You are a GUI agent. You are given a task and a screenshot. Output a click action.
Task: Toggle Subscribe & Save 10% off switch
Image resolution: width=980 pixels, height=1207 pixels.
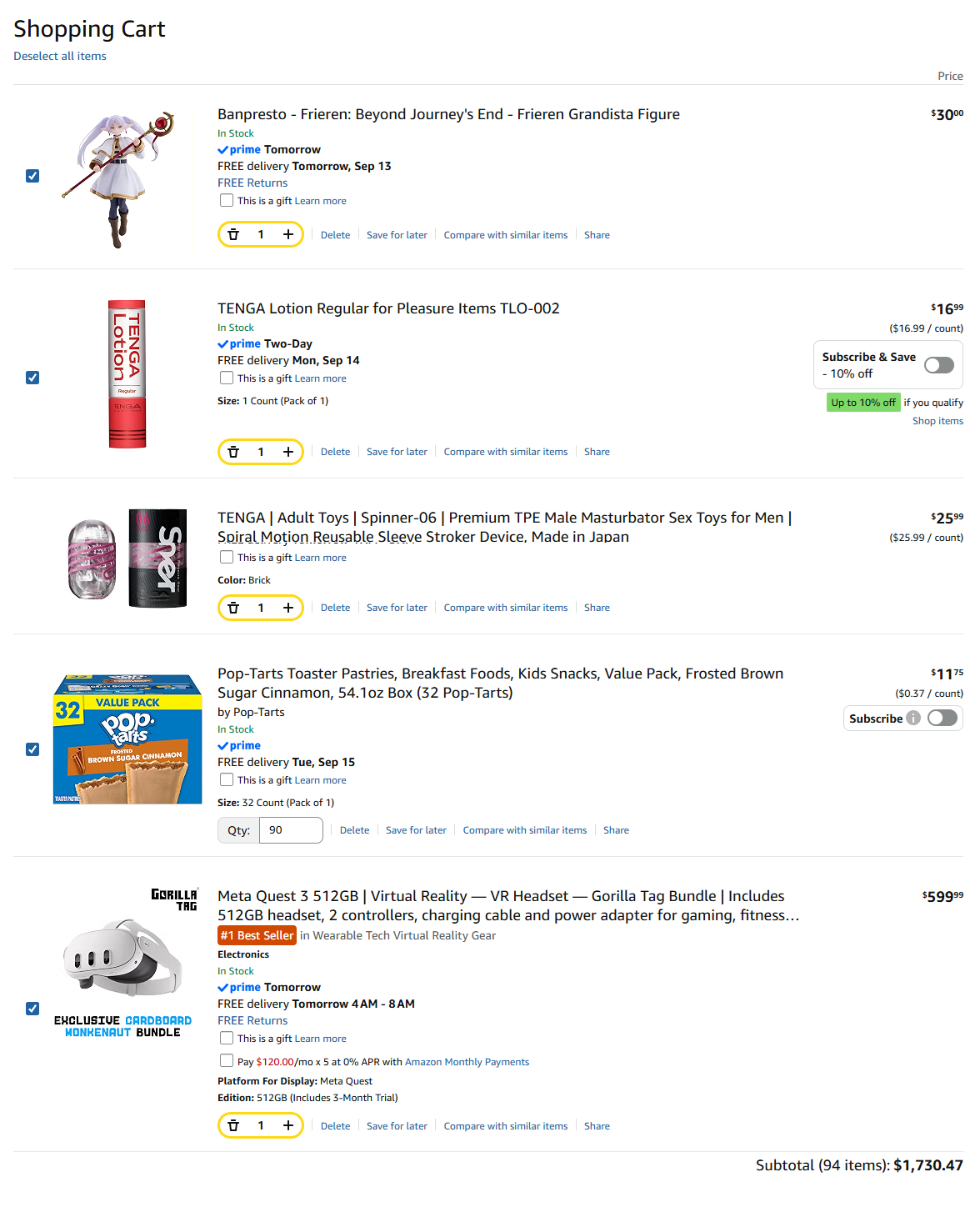(x=939, y=365)
